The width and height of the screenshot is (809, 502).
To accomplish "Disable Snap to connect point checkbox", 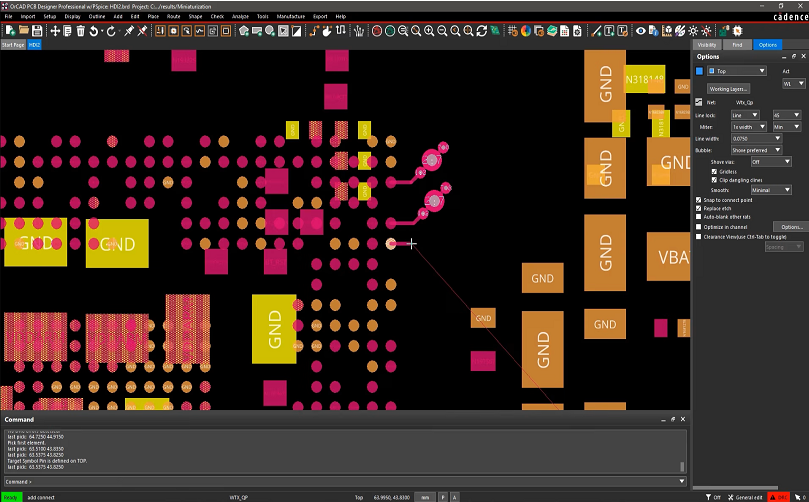I will (x=699, y=199).
